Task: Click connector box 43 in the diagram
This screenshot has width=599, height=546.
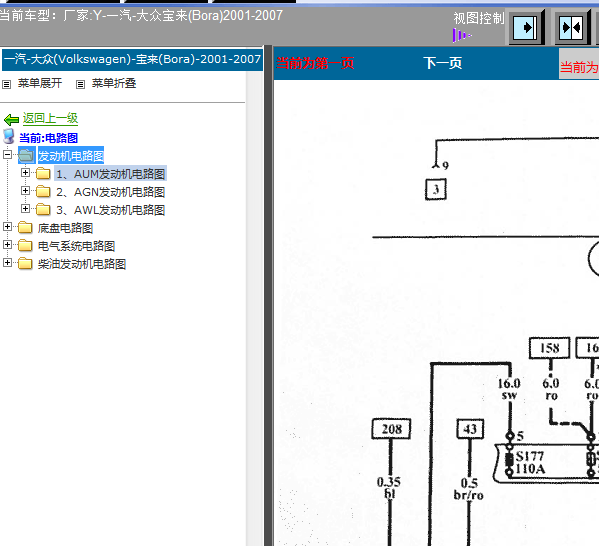Action: 470,429
